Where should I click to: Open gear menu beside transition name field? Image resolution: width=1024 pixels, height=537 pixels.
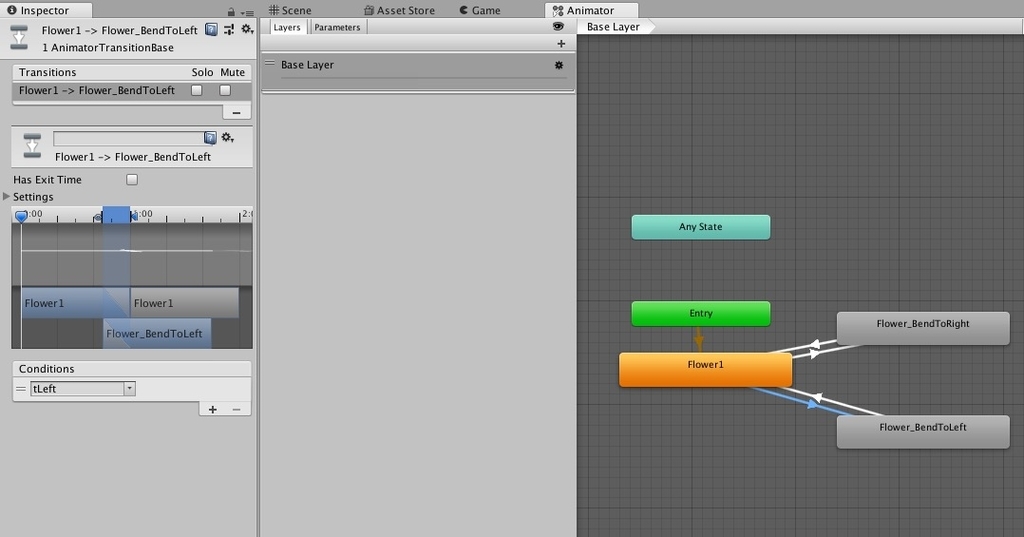coord(227,138)
